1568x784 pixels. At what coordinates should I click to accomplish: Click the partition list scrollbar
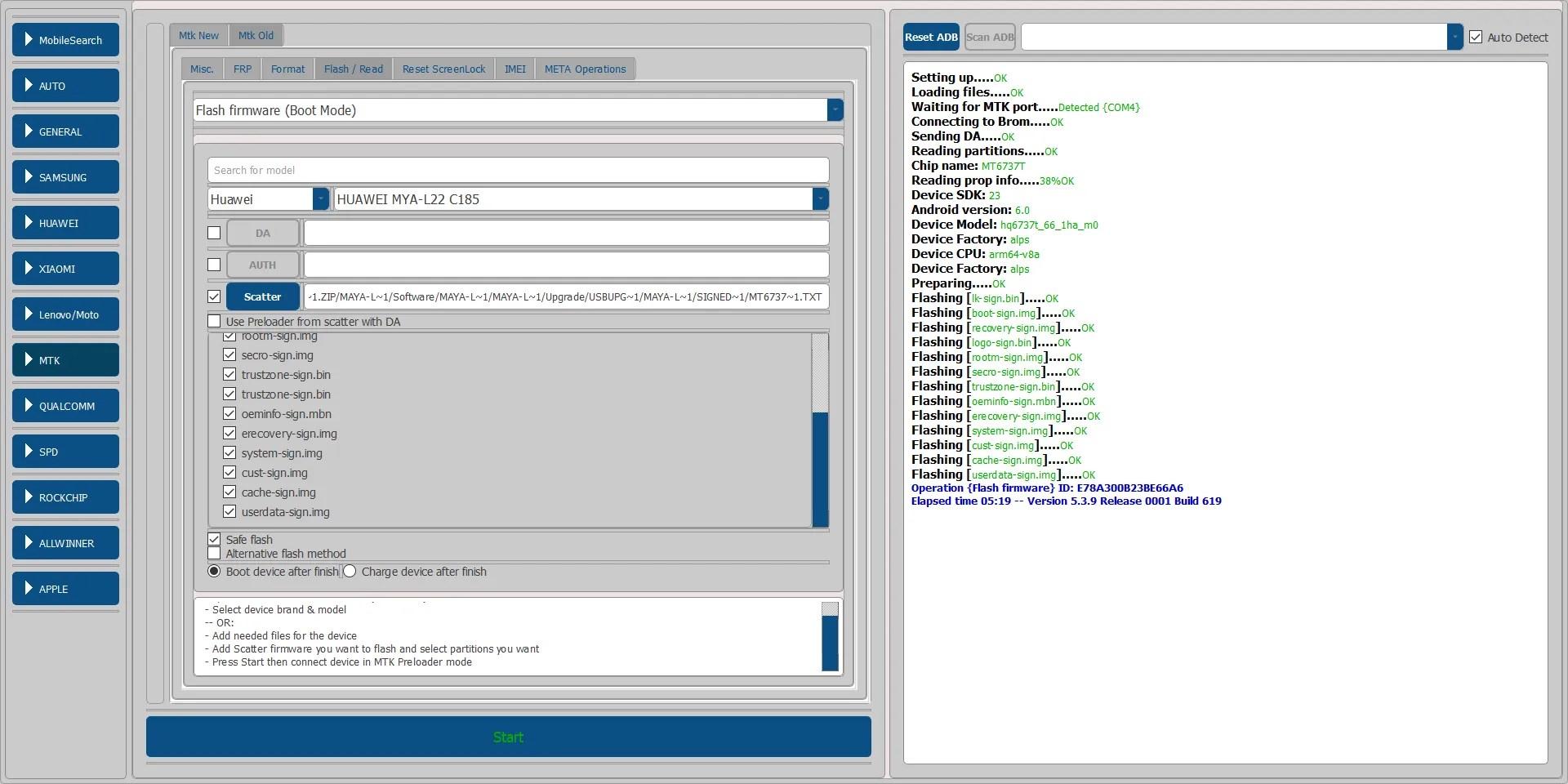coord(820,469)
